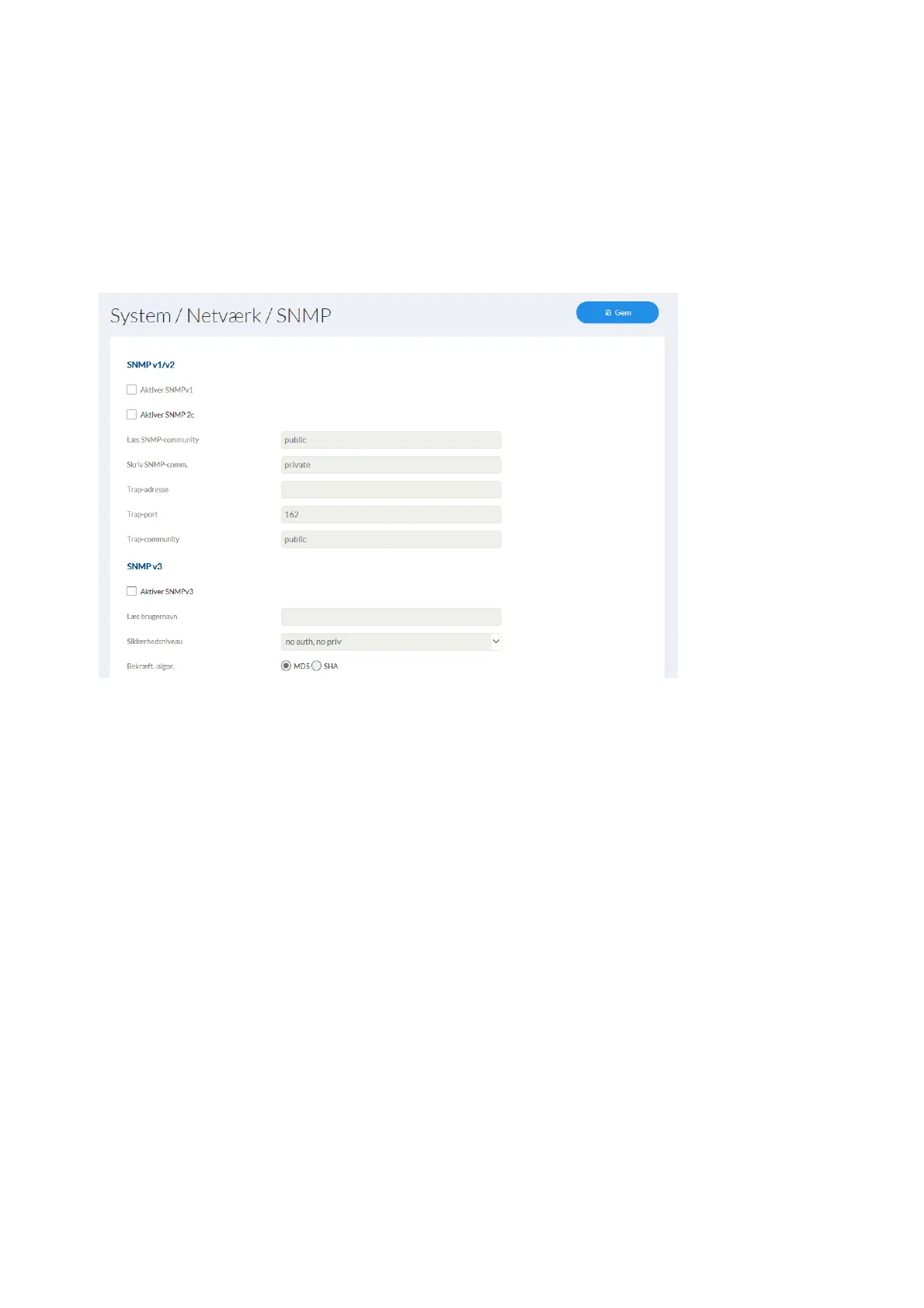Viewport: 924px width, 1308px height.
Task: Click the Gem save button
Action: (617, 312)
